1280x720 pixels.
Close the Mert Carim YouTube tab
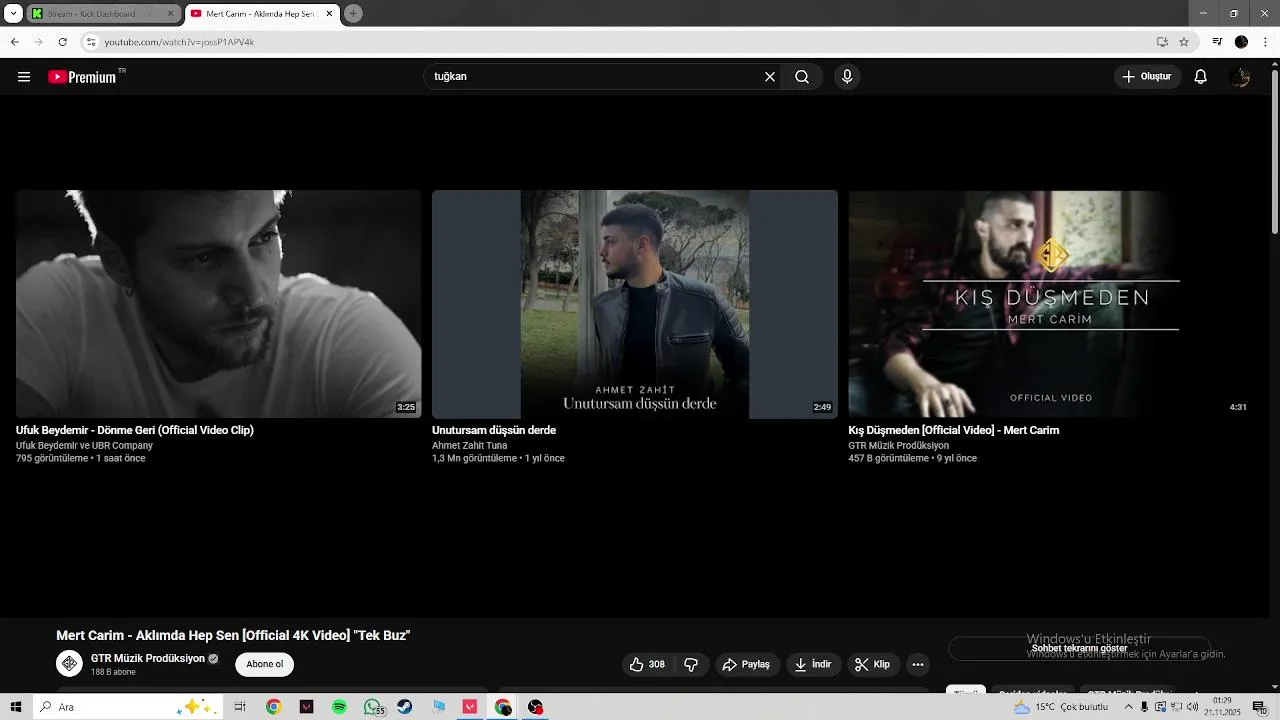(x=329, y=14)
